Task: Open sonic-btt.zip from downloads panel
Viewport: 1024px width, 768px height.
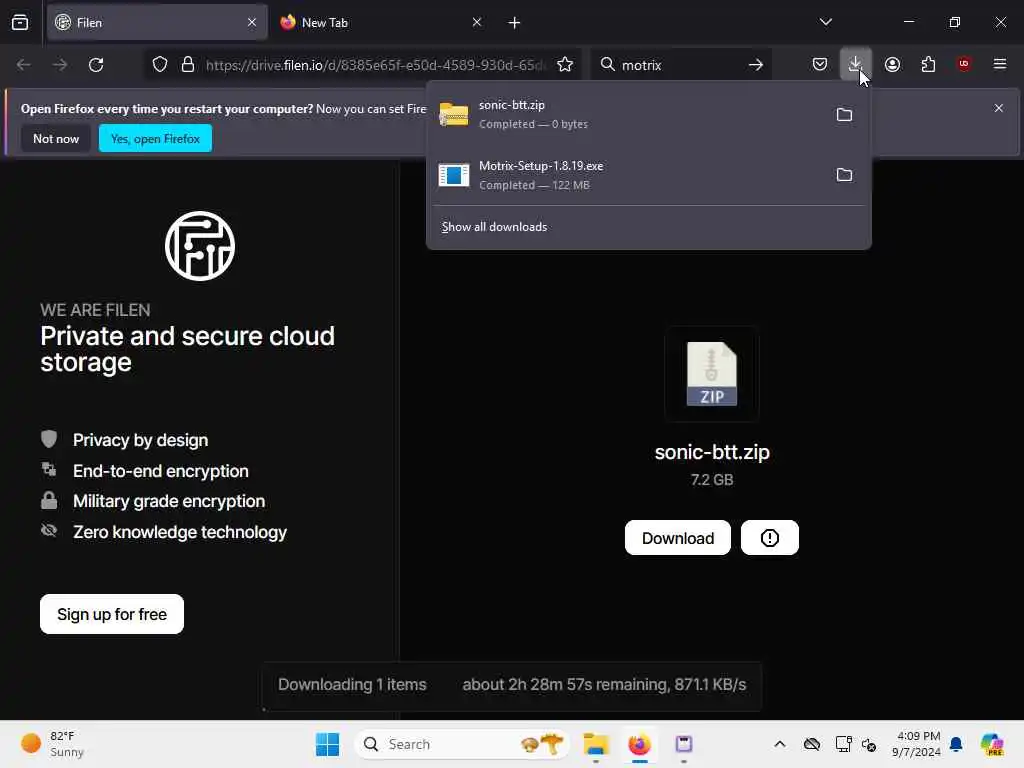Action: [x=627, y=114]
